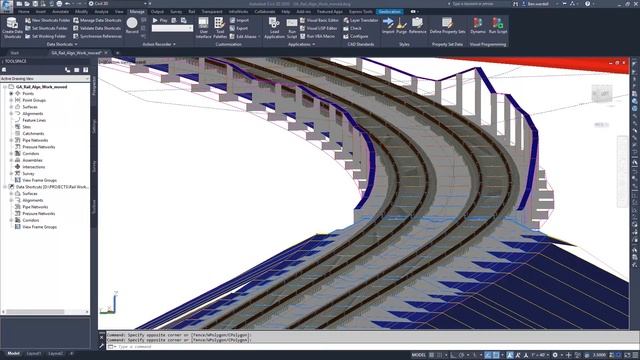640x360 pixels.
Task: Open the Active Drawing View dropdown in Toolspace
Action: (45, 78)
